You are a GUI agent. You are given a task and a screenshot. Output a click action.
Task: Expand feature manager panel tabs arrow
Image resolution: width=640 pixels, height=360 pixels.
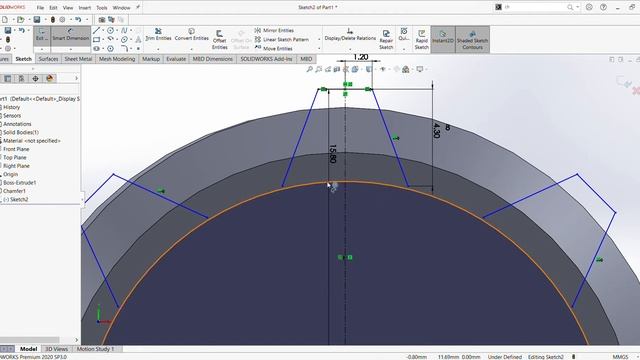pos(76,78)
